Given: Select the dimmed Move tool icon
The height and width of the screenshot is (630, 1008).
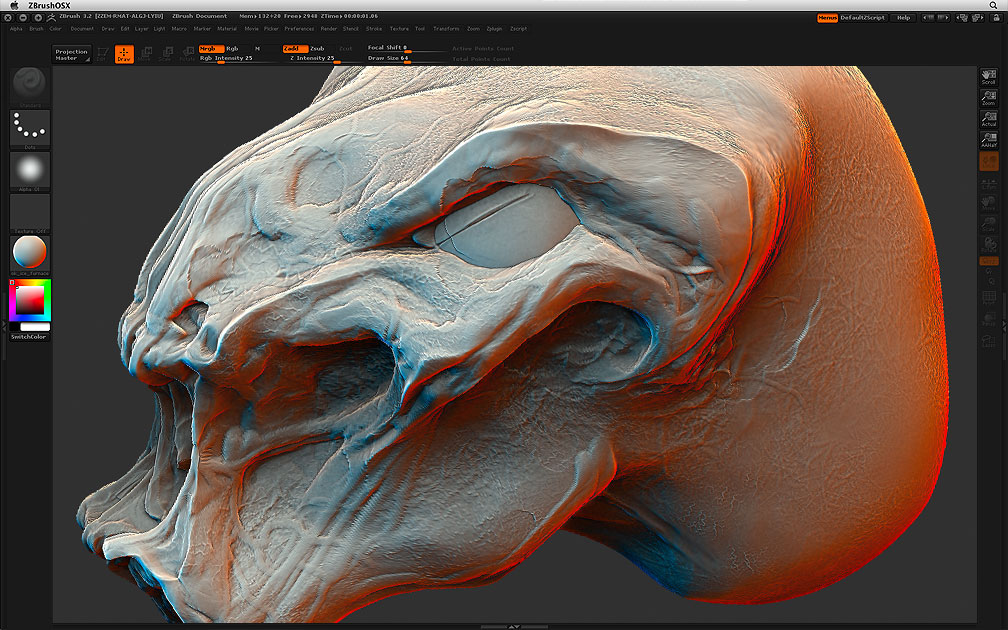Looking at the screenshot, I should click(x=145, y=54).
